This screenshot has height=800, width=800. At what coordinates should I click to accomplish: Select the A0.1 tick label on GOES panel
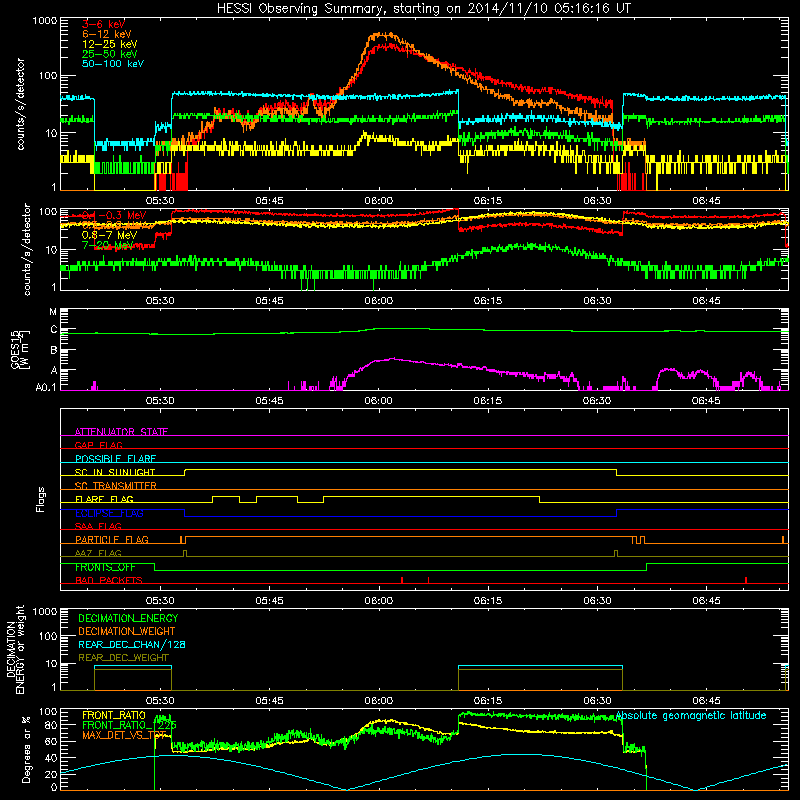(46, 387)
